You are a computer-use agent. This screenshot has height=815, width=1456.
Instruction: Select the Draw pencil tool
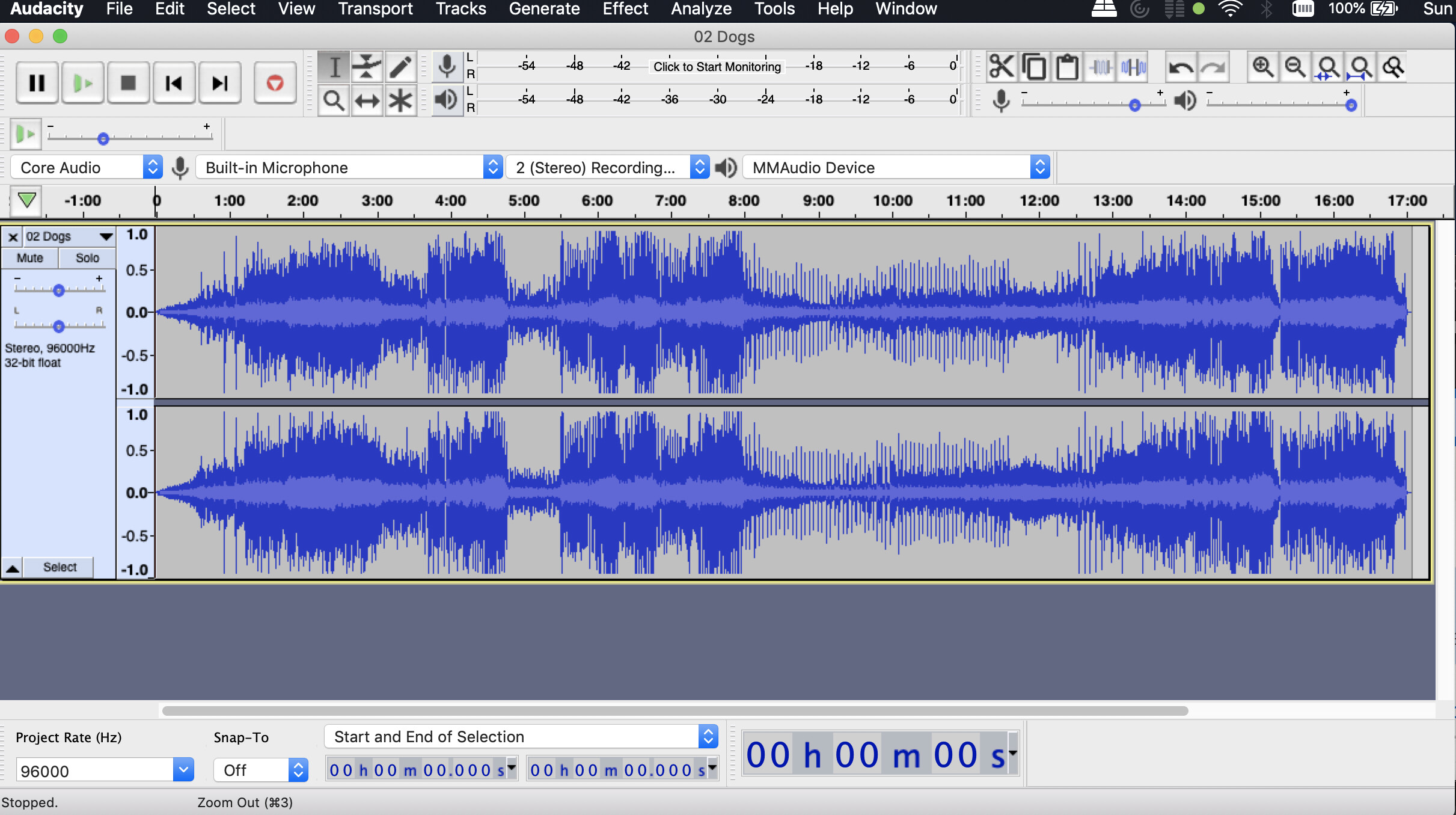[x=400, y=67]
